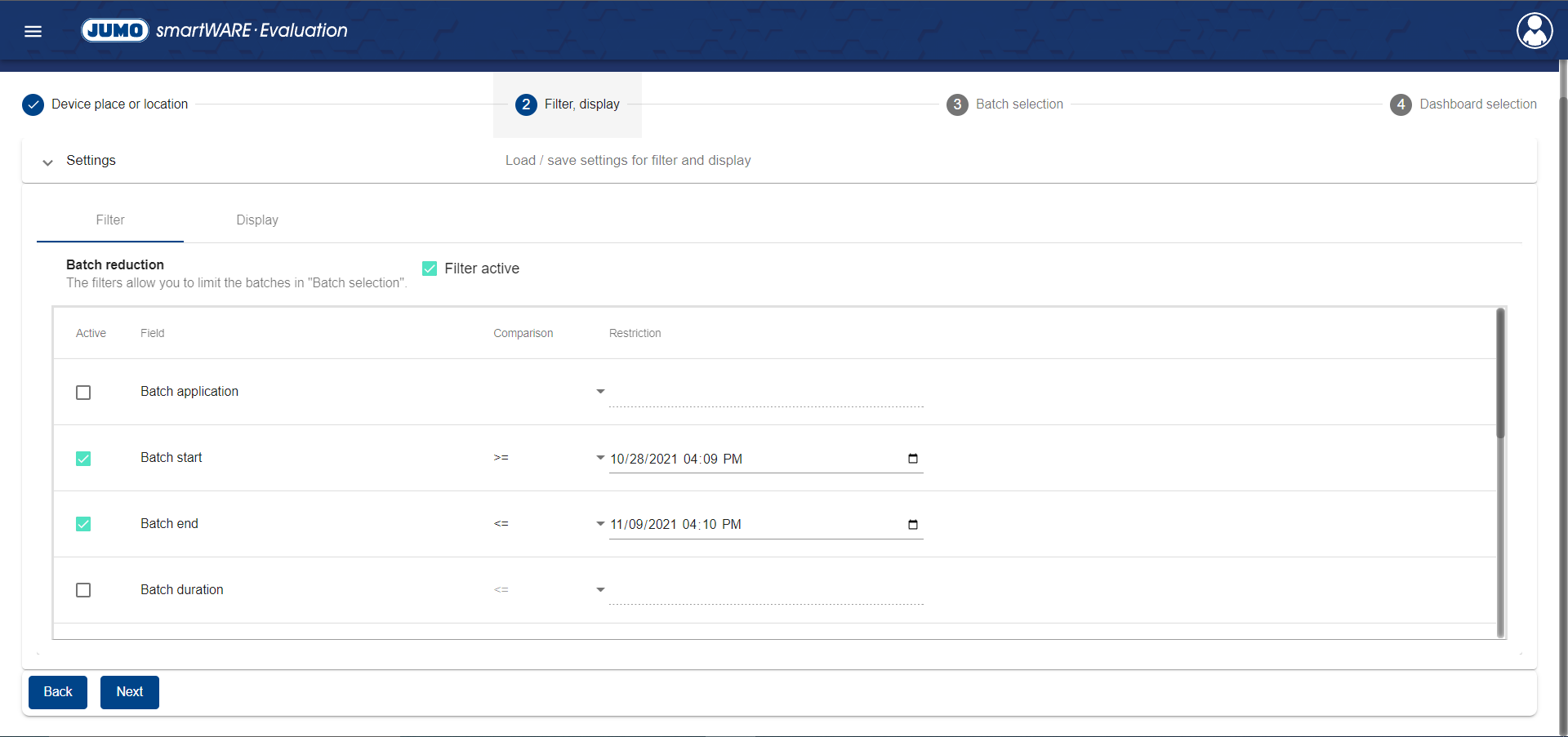Disable the Batch start filter checkbox
1568x737 pixels.
click(83, 459)
